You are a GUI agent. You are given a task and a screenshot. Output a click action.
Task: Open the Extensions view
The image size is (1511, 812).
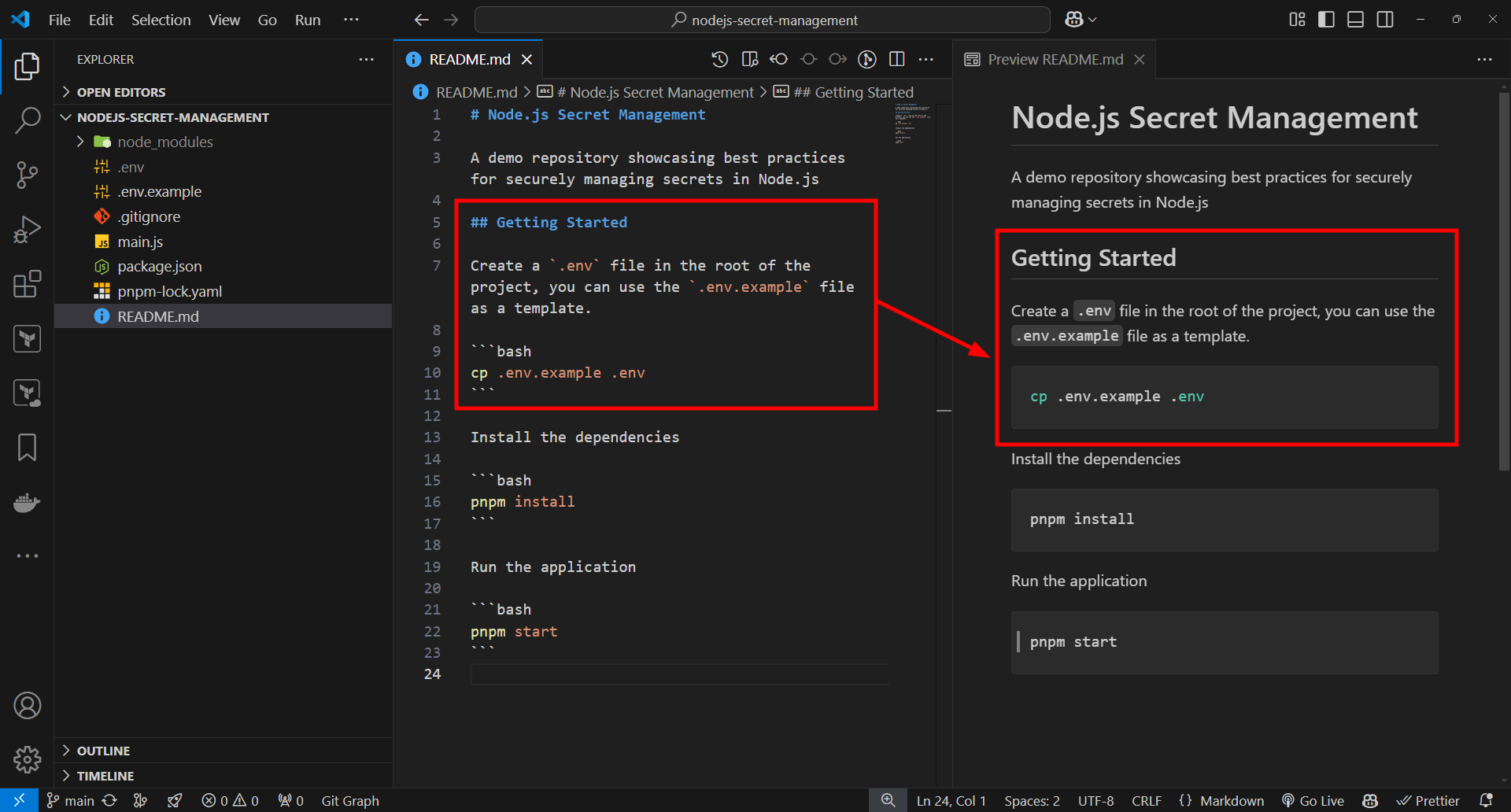click(28, 284)
